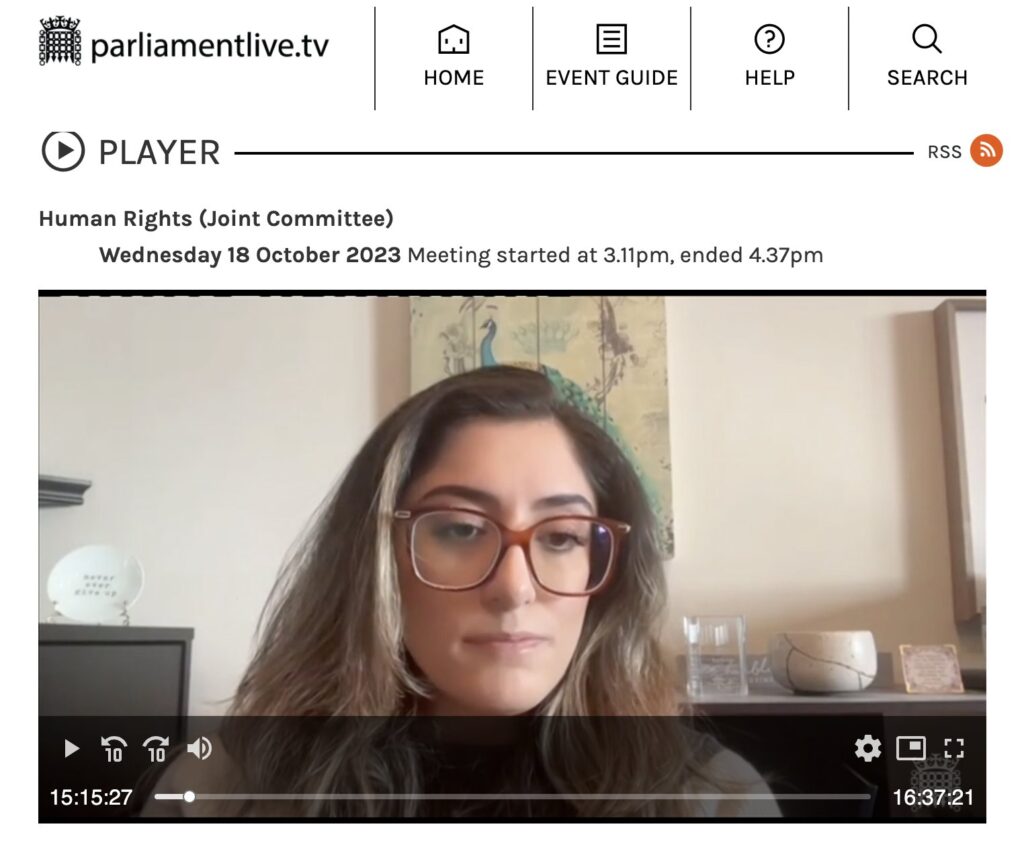Click the parliamentlive.tv site title

(210, 46)
